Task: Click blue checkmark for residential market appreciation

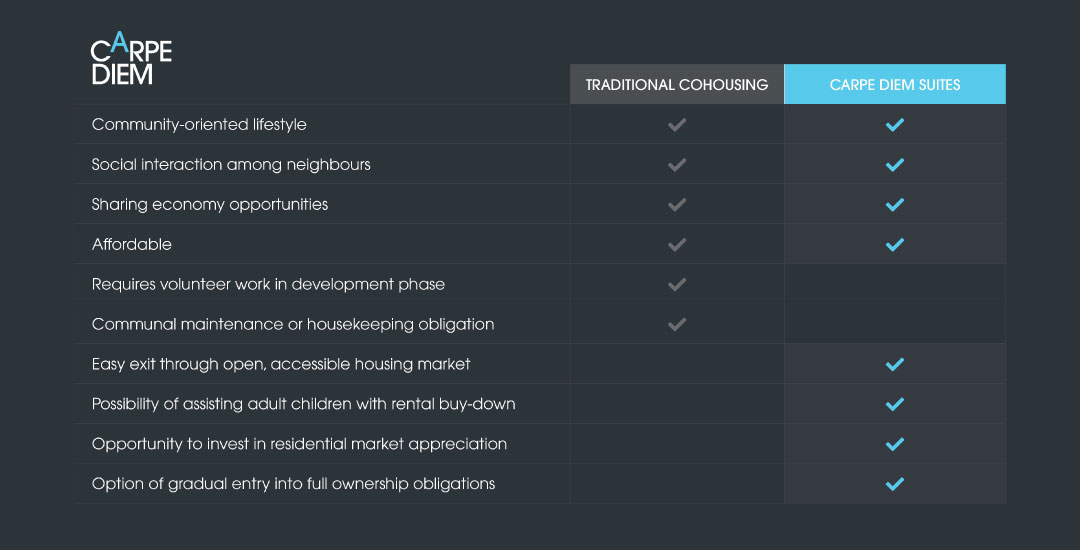Action: point(894,444)
